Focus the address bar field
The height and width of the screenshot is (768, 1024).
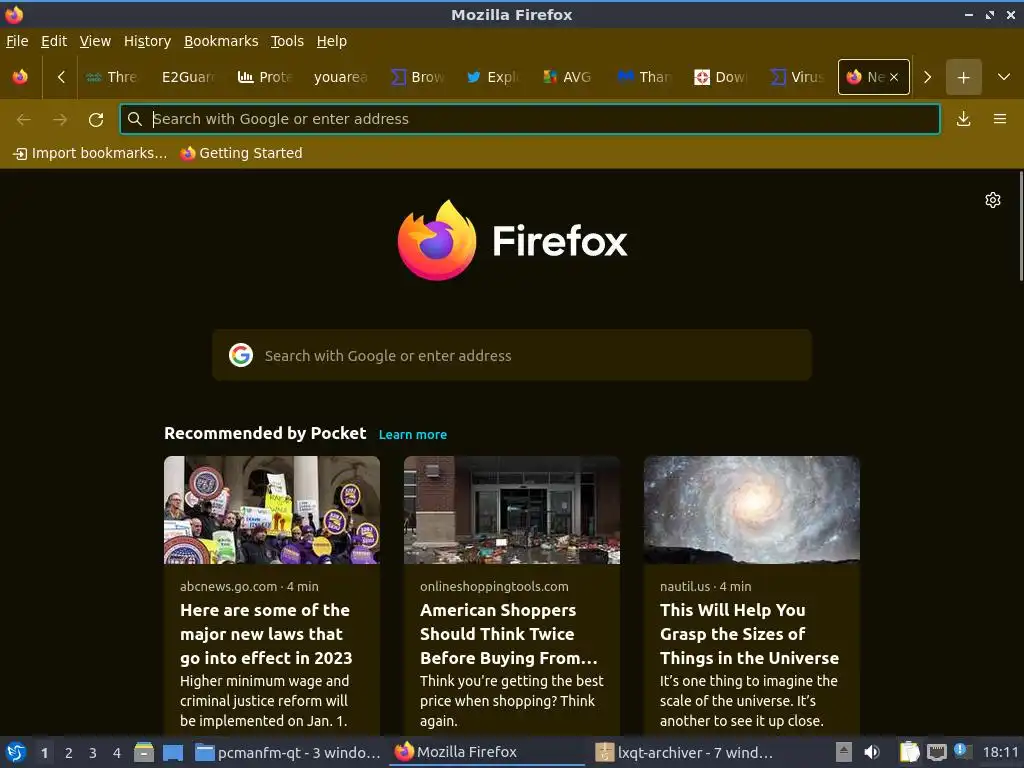click(x=530, y=119)
